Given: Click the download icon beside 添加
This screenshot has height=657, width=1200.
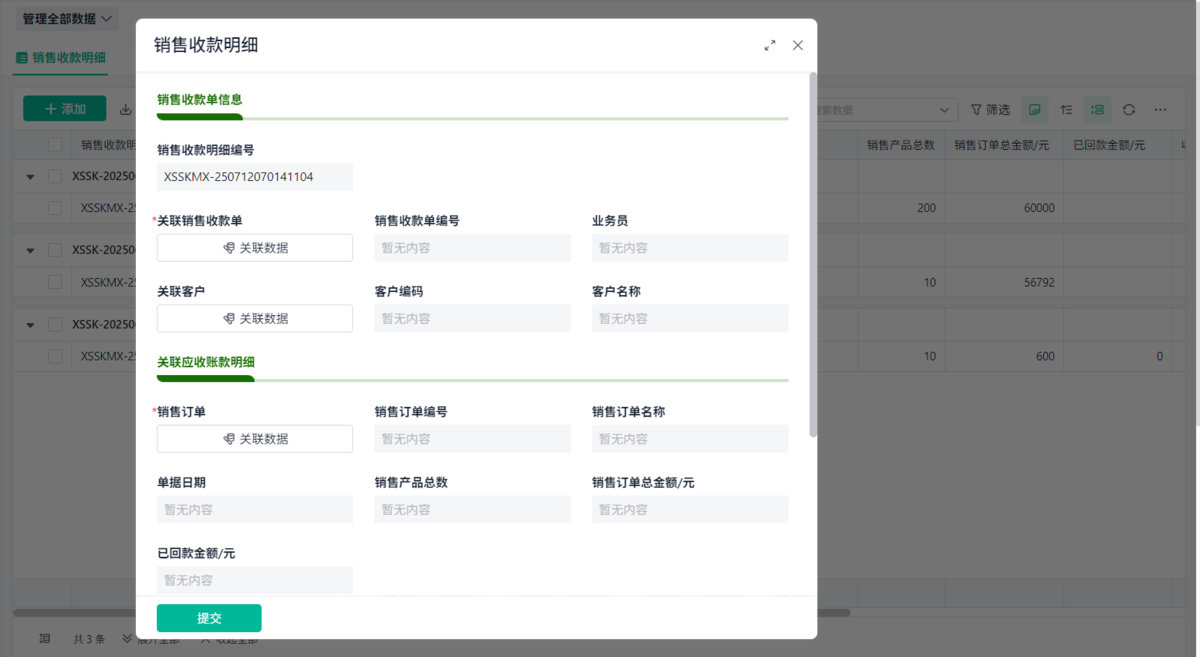Looking at the screenshot, I should pyautogui.click(x=126, y=109).
